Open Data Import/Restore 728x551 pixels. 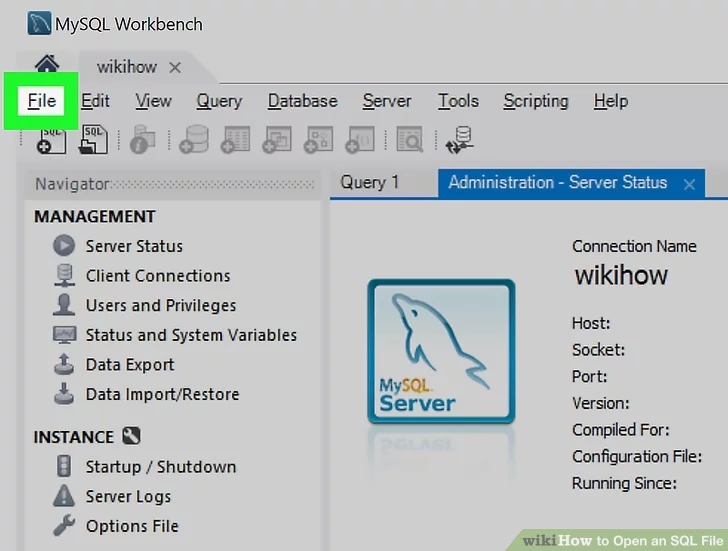pyautogui.click(x=162, y=395)
